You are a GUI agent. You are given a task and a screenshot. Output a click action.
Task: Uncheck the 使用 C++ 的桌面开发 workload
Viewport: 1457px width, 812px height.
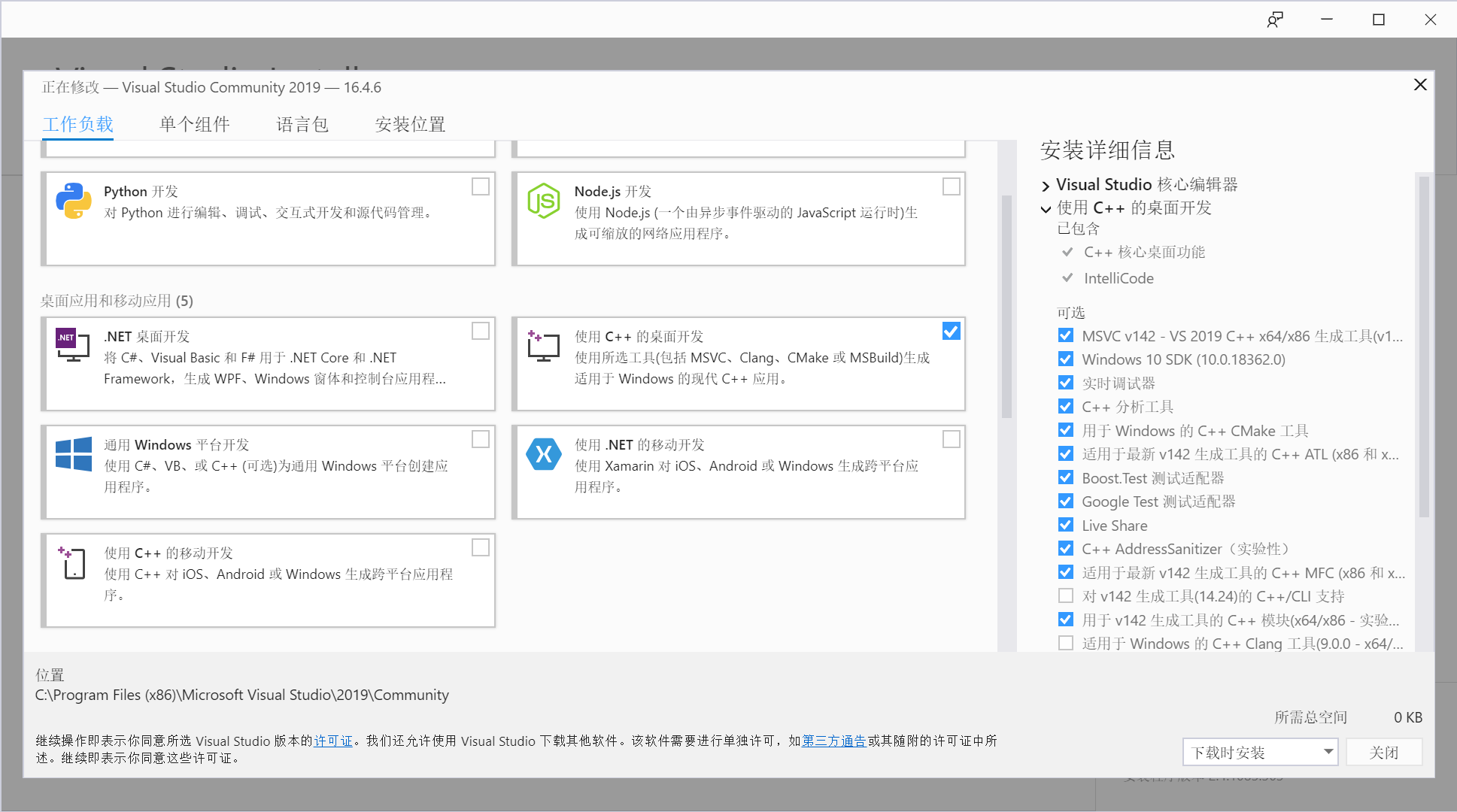tap(951, 331)
